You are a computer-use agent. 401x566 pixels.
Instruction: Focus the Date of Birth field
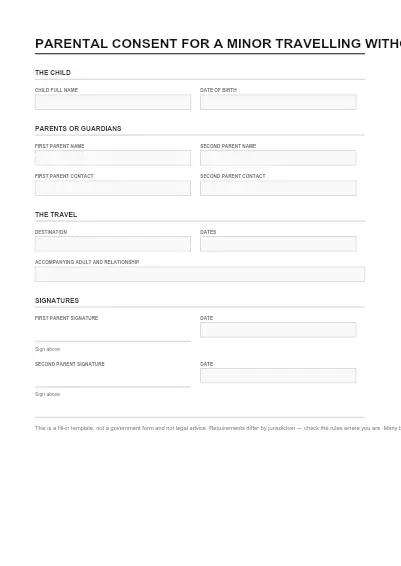(278, 102)
